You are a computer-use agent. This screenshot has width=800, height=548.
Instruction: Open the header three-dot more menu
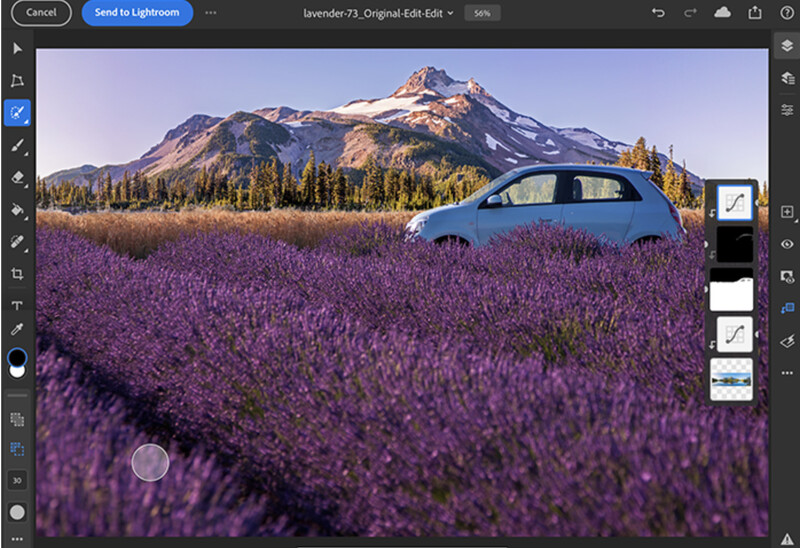pyautogui.click(x=211, y=13)
